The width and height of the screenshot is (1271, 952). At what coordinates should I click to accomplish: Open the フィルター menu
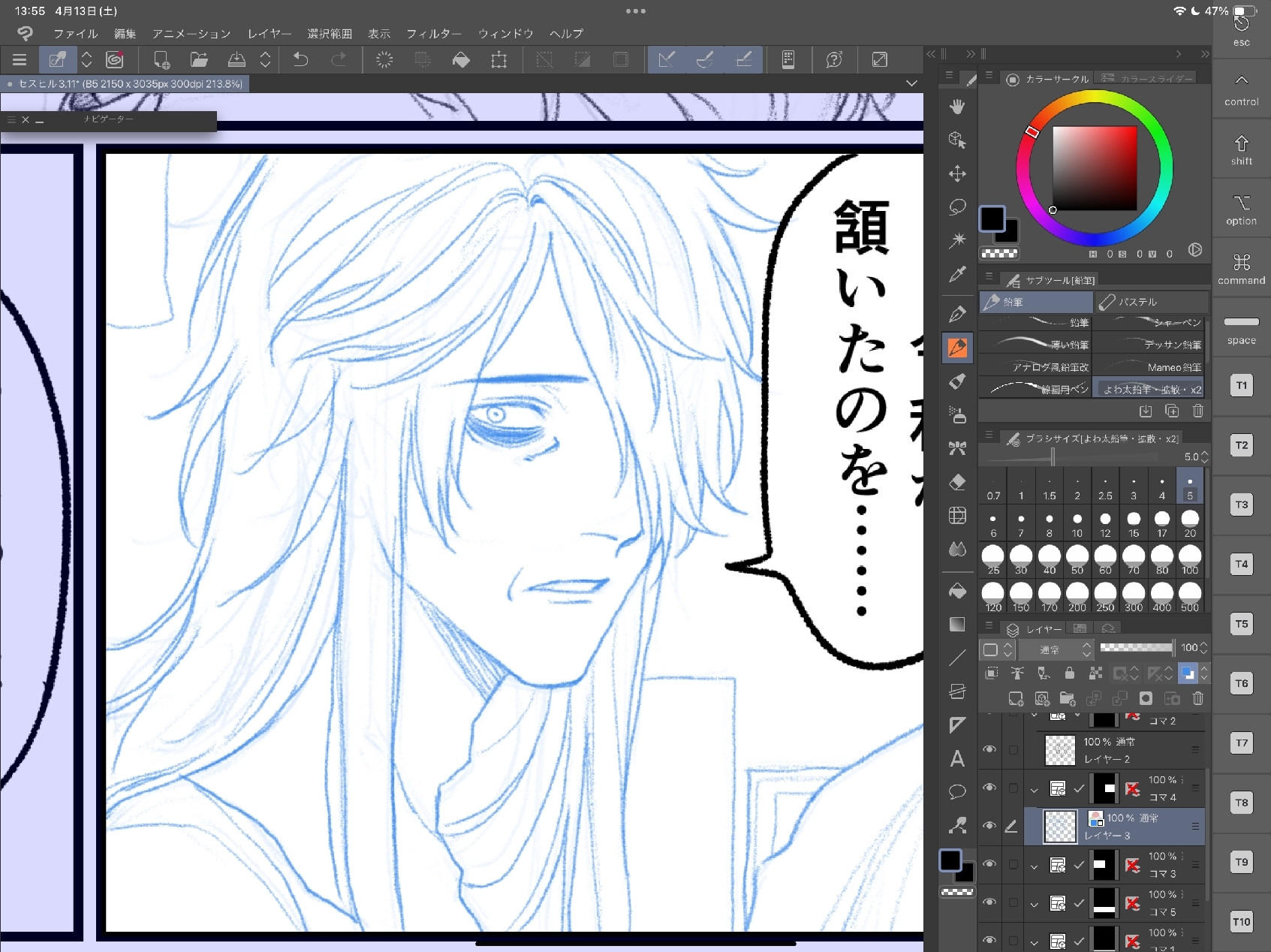[x=433, y=34]
